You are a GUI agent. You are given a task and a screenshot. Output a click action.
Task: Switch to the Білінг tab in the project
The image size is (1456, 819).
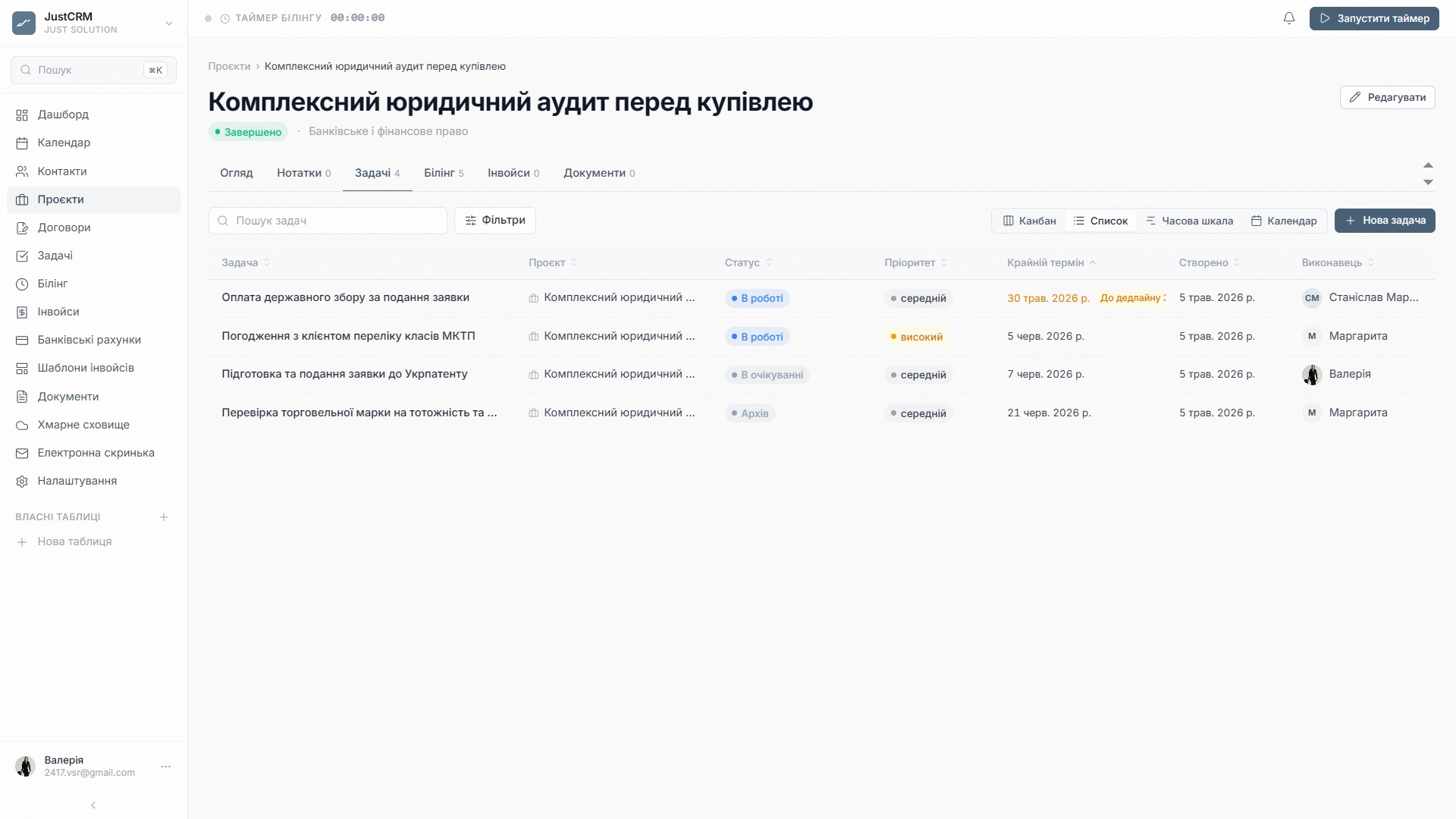444,173
